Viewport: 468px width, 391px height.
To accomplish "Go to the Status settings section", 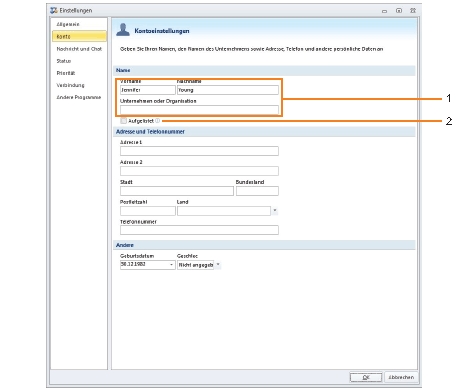I will 64,61.
